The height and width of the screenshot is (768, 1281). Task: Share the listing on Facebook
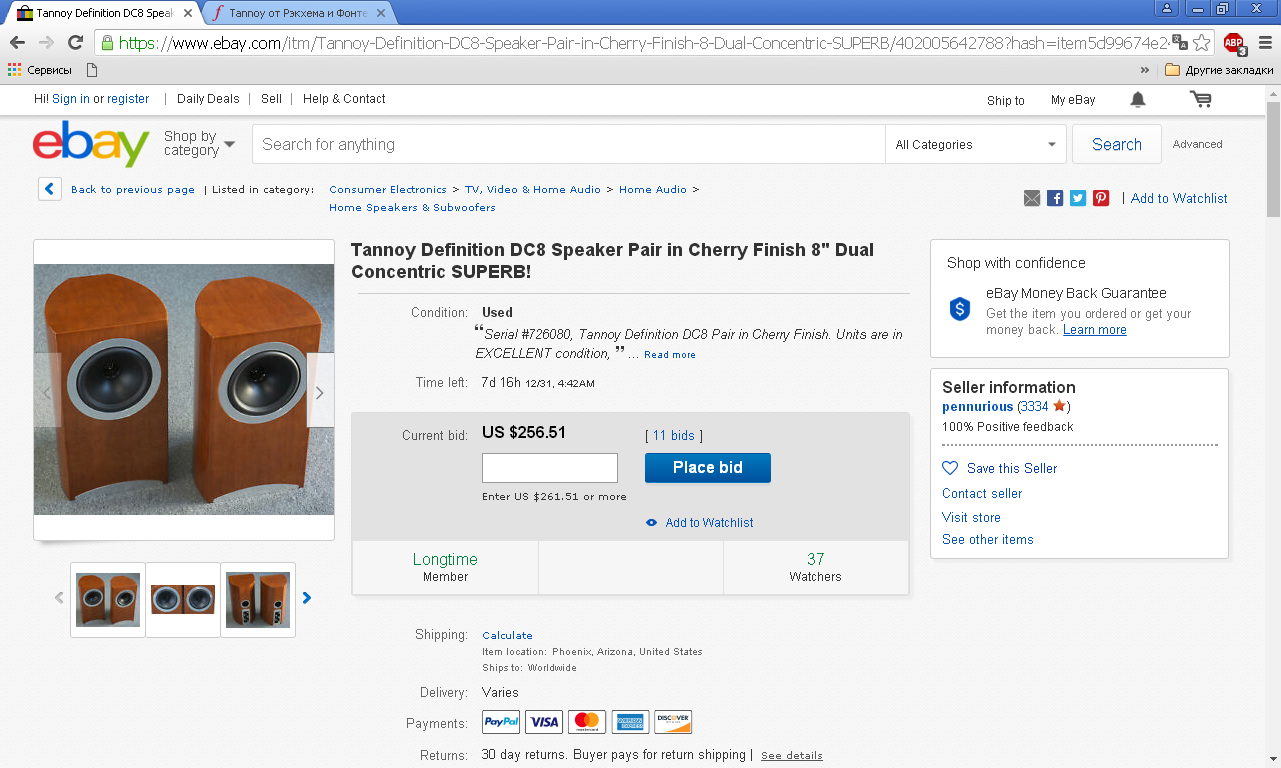1055,198
